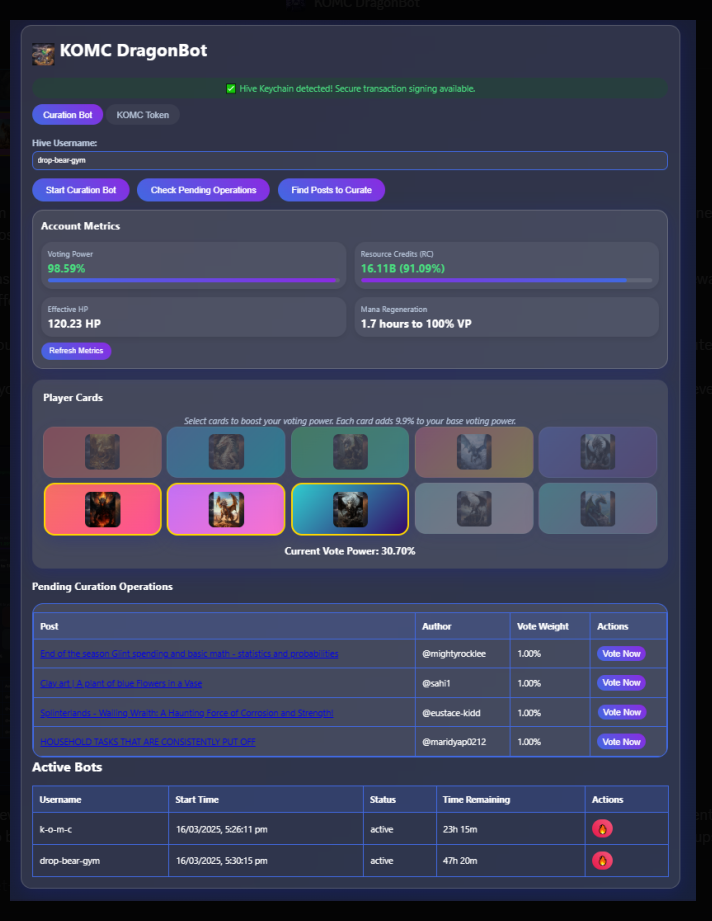Switch to the Curation Bot tab

pos(68,115)
